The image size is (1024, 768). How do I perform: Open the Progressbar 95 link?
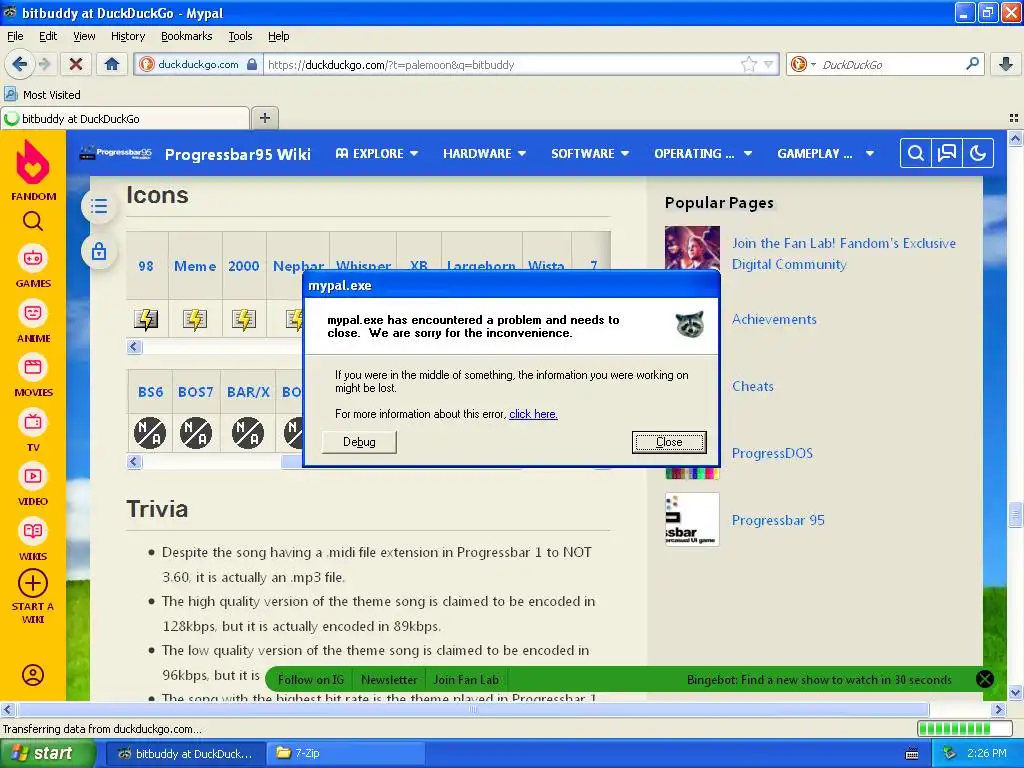[778, 520]
